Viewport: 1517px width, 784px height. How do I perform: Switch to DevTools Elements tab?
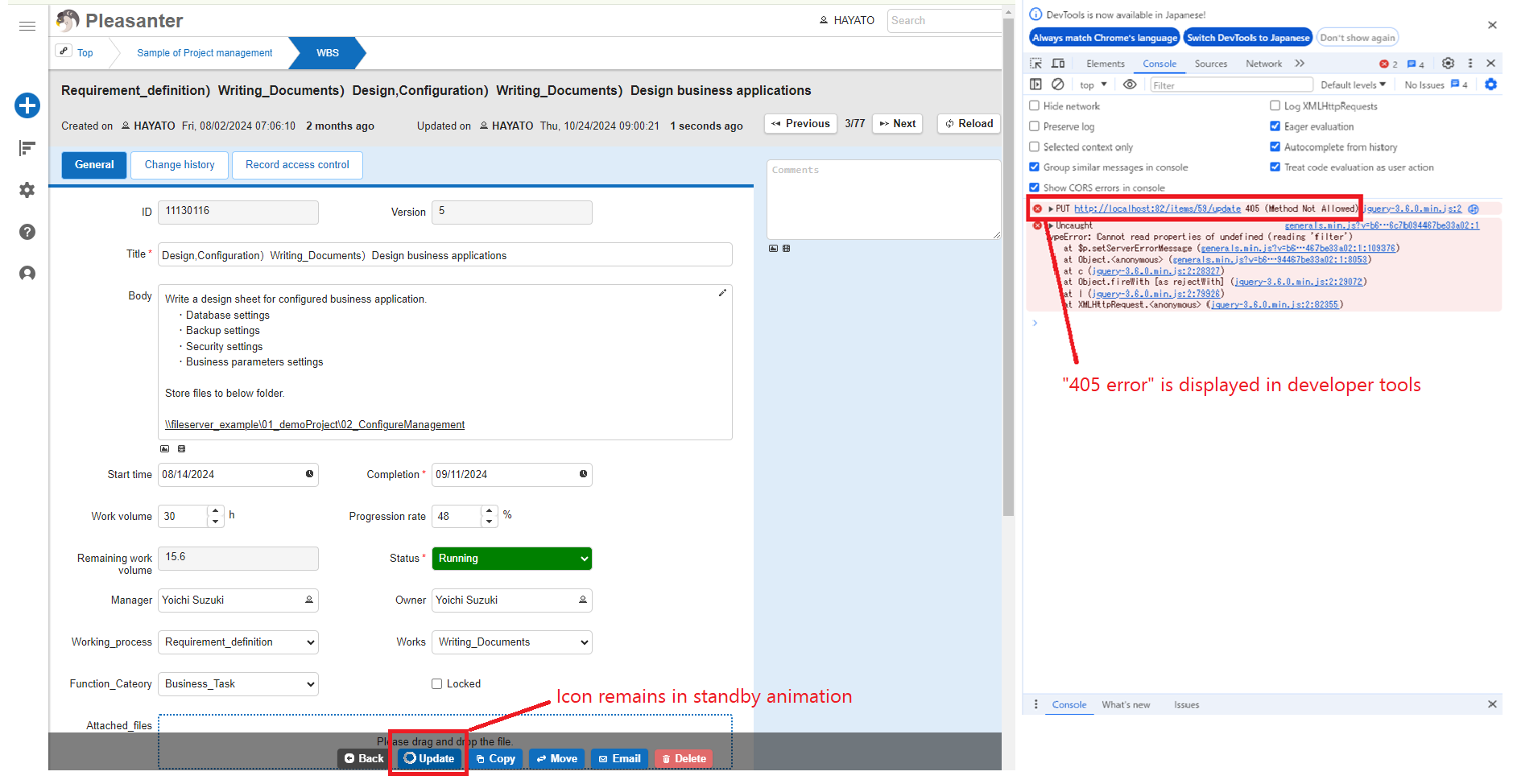1105,64
